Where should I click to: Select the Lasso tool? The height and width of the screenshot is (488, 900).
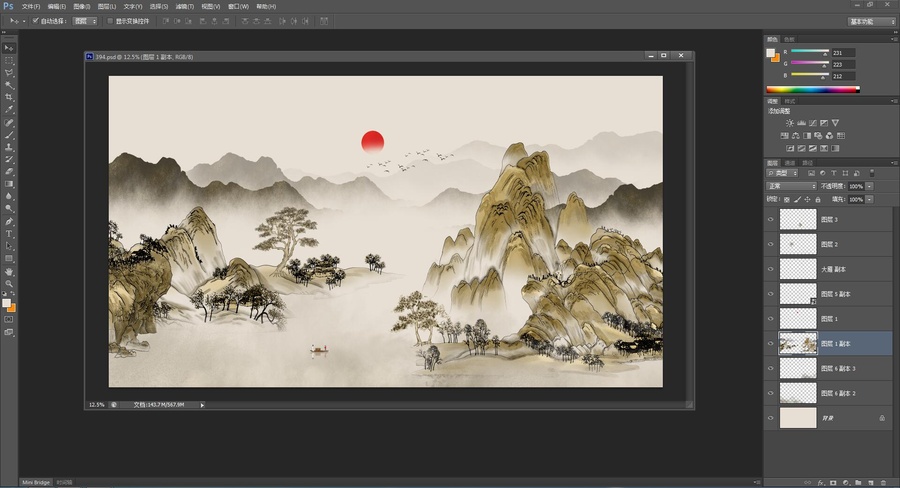(9, 73)
